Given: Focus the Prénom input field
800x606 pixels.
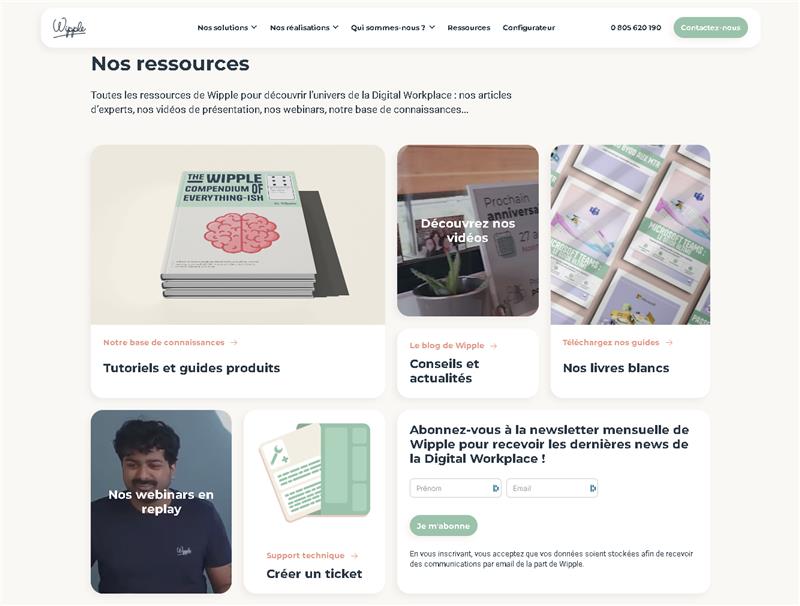Looking at the screenshot, I should [x=455, y=488].
